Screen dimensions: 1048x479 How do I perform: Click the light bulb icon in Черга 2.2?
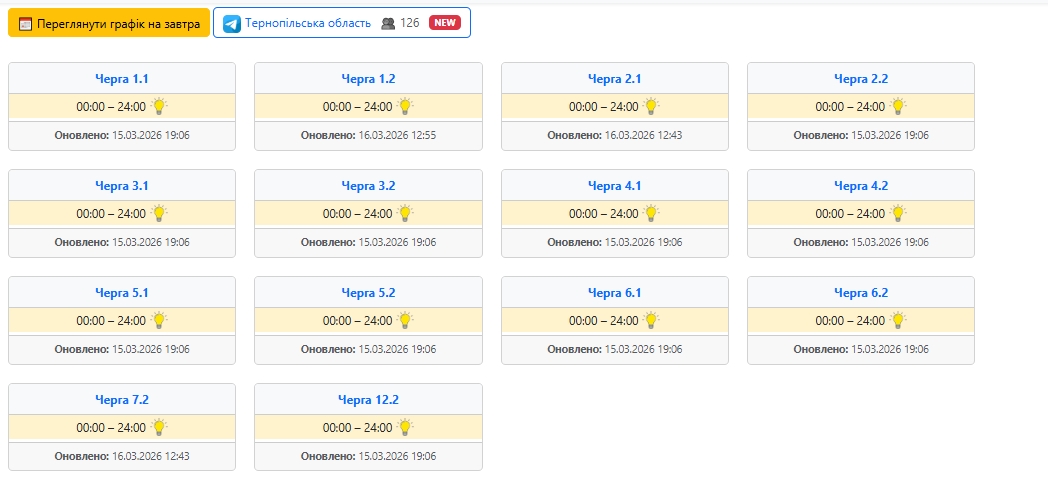pos(898,106)
